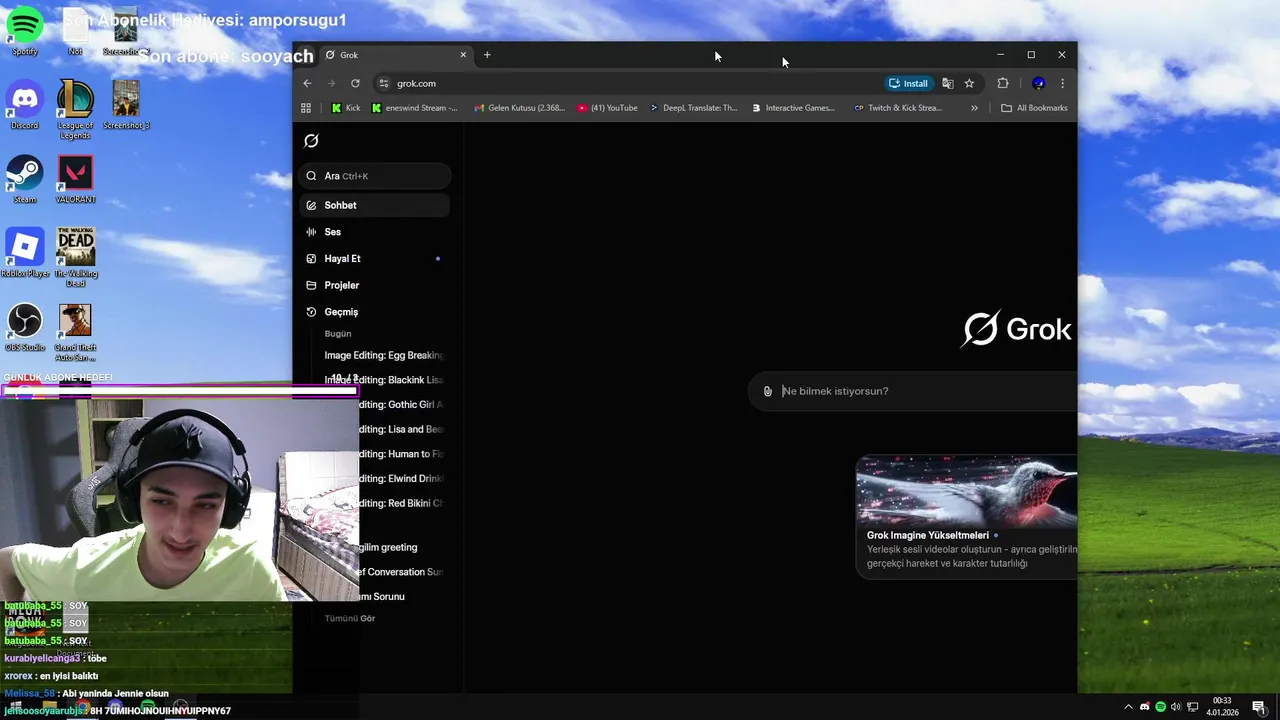Click the Grok logo in sidebar
Screen dimensions: 1280x720
(311, 141)
